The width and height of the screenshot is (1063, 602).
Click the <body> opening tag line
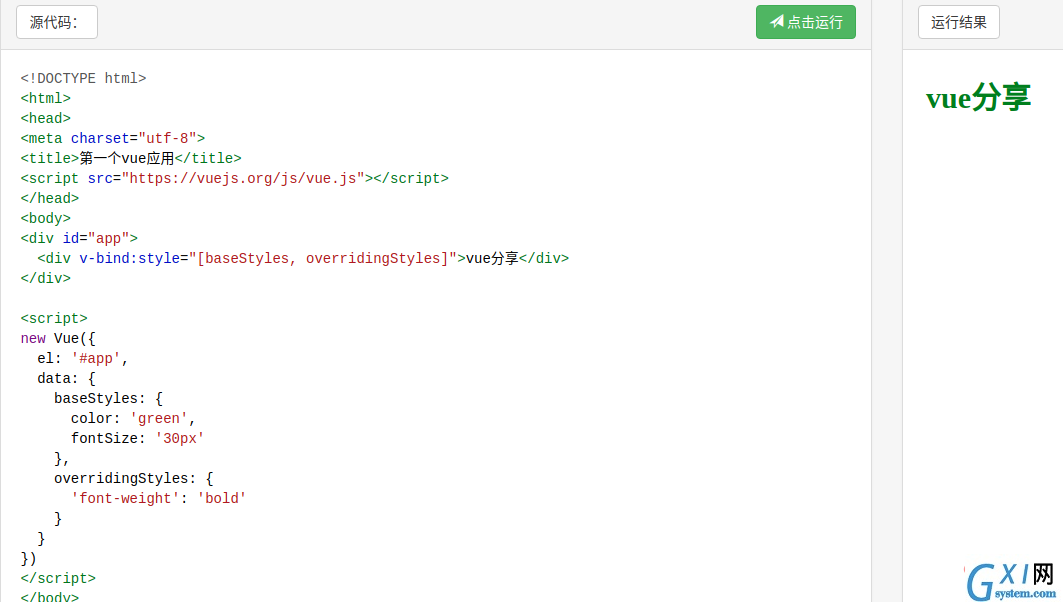point(45,218)
